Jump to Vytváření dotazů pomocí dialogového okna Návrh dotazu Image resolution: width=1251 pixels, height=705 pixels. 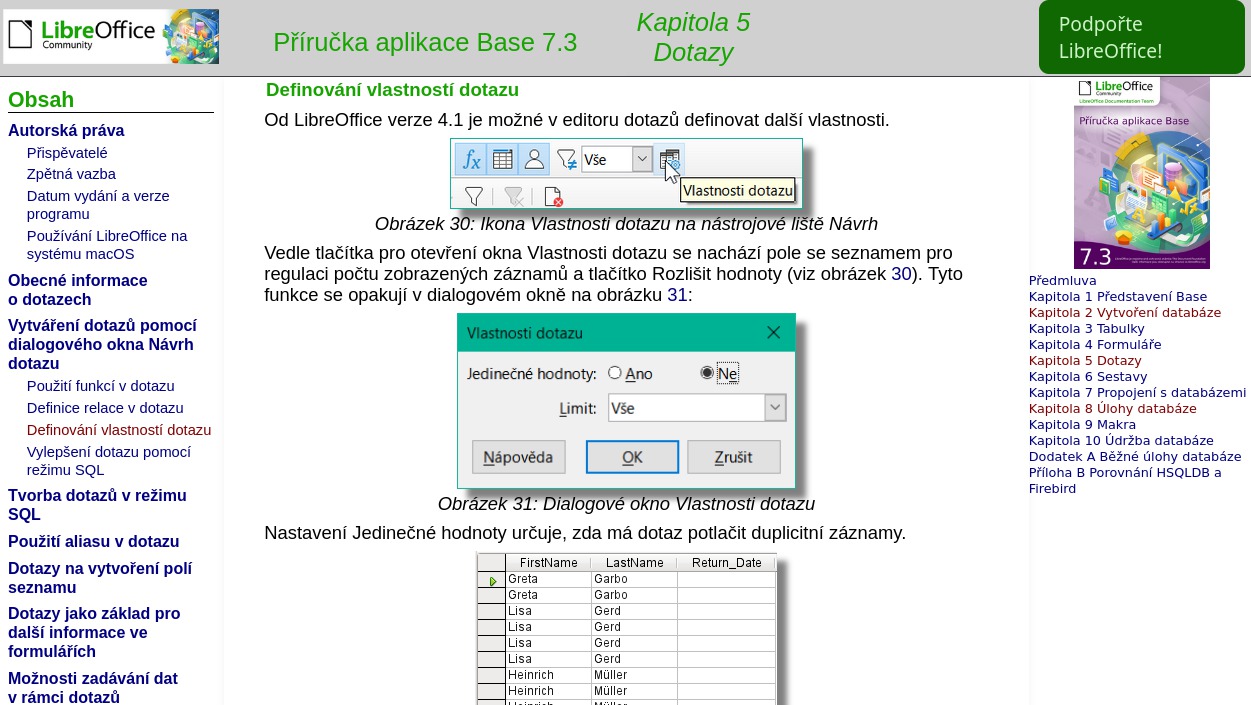coord(102,345)
